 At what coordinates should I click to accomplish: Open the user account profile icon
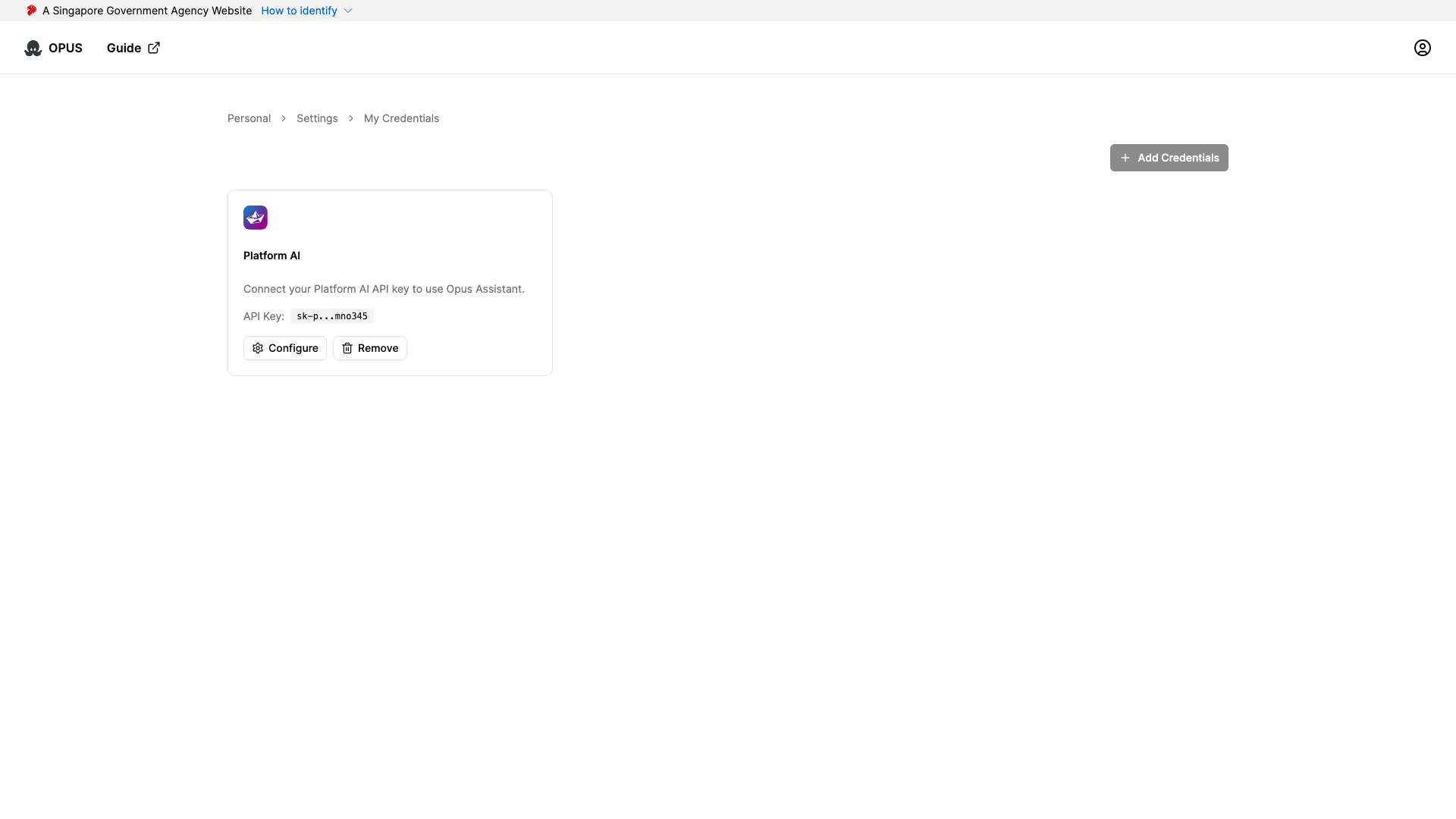[1422, 48]
